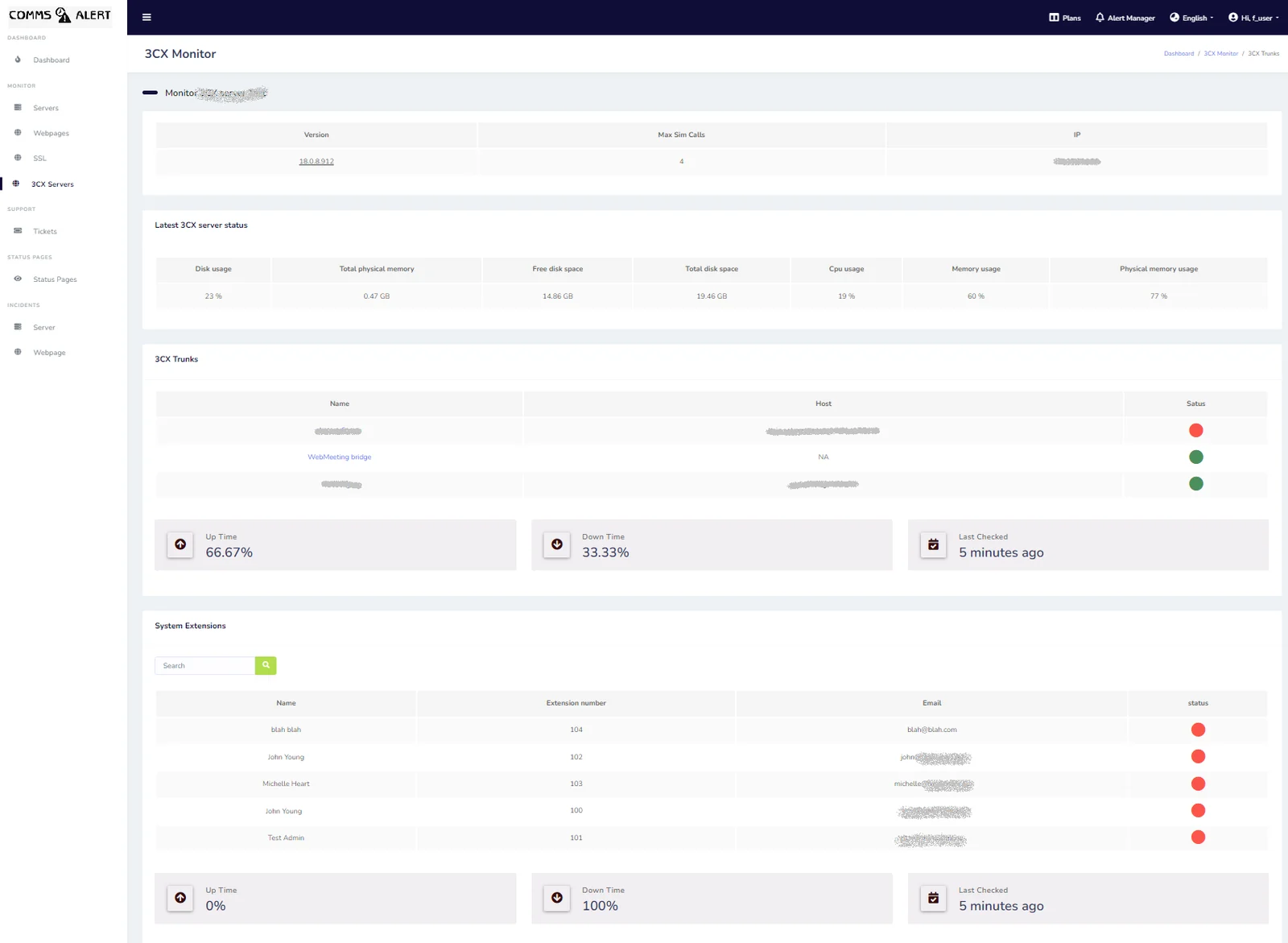Follow the 3CX Monitor breadcrumb link
This screenshot has width=1288, height=943.
tap(1220, 54)
